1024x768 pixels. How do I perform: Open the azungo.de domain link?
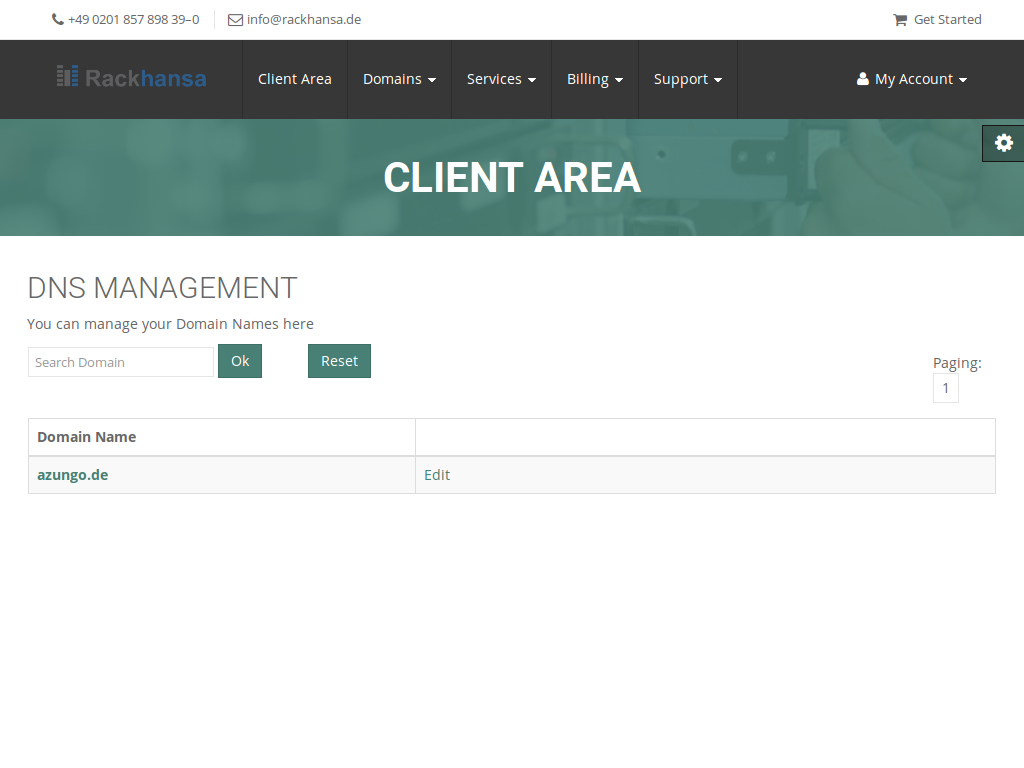[x=72, y=475]
